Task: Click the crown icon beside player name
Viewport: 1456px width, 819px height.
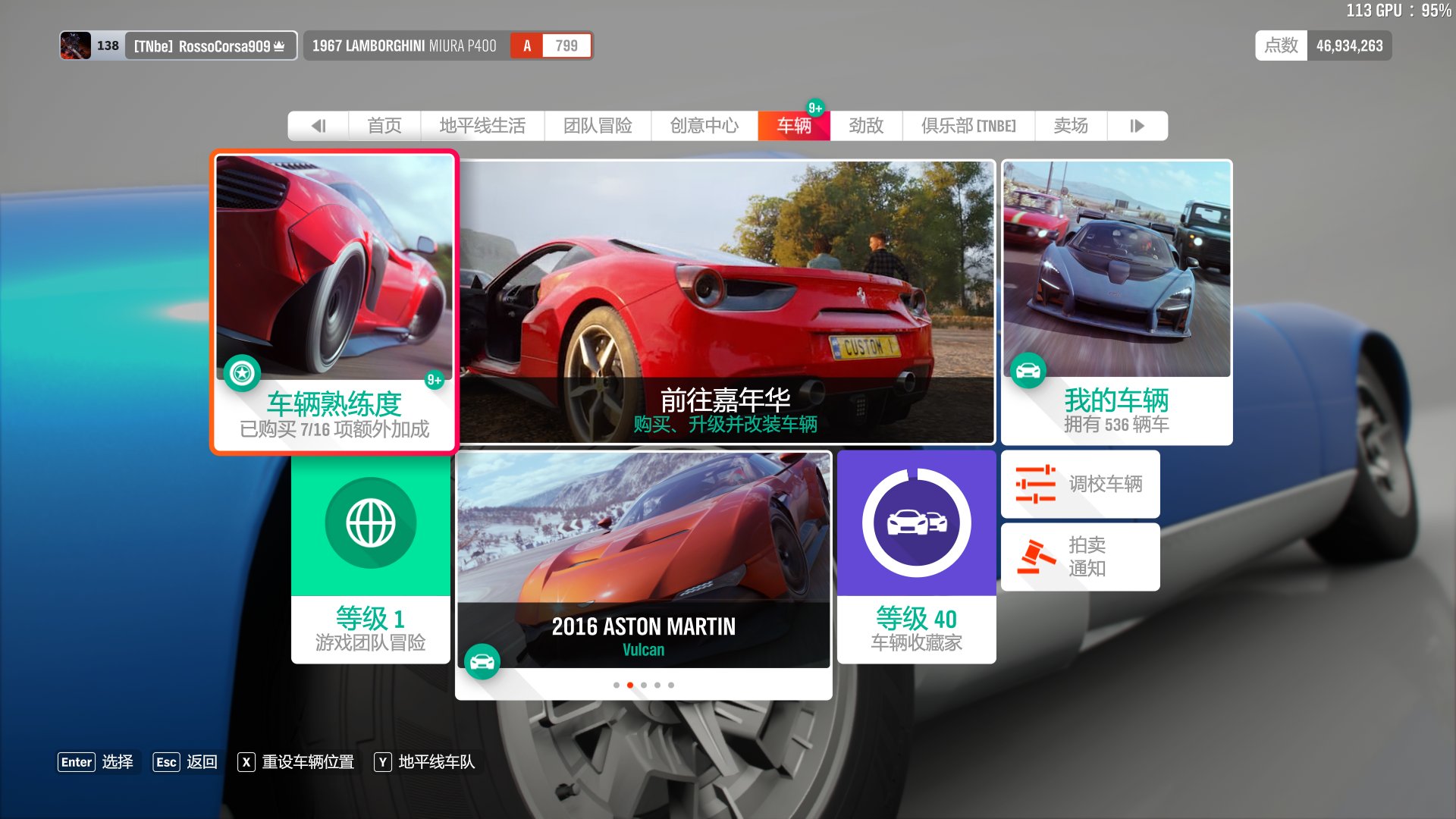Action: [279, 46]
